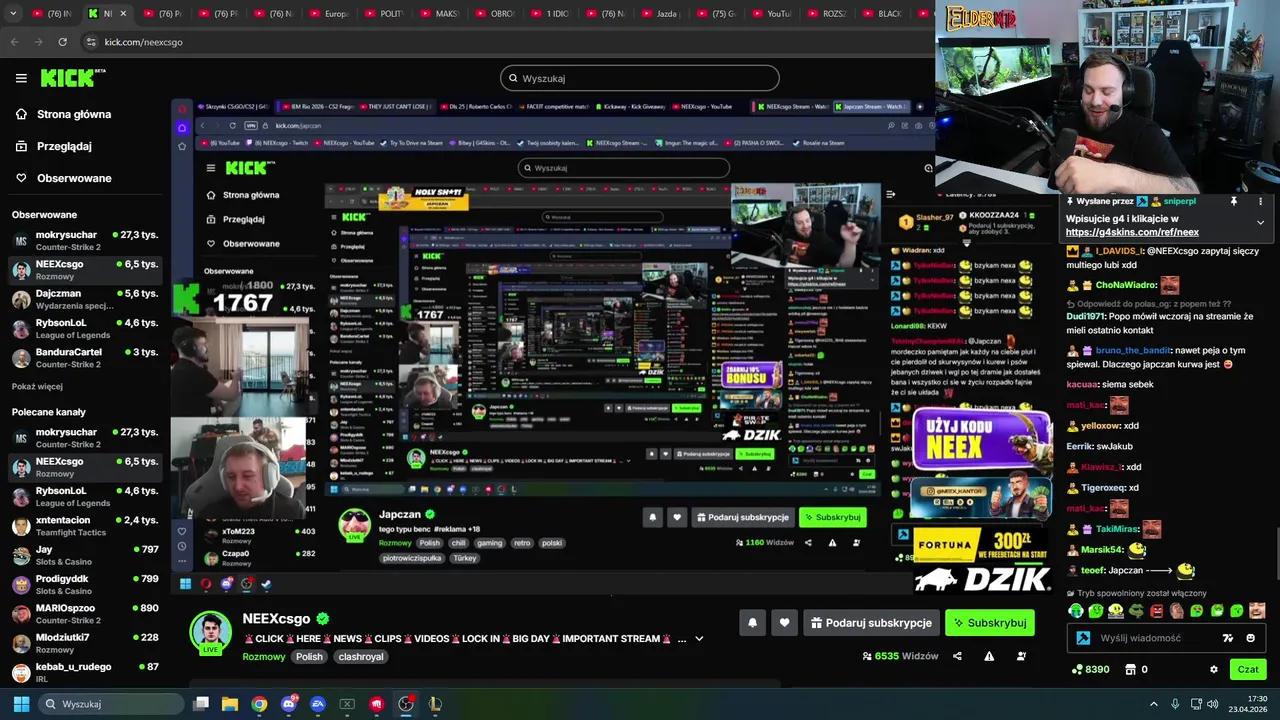Screen dimensions: 1280x720
Task: Toggle the notification bell for NEEXcsgo
Action: coord(752,623)
